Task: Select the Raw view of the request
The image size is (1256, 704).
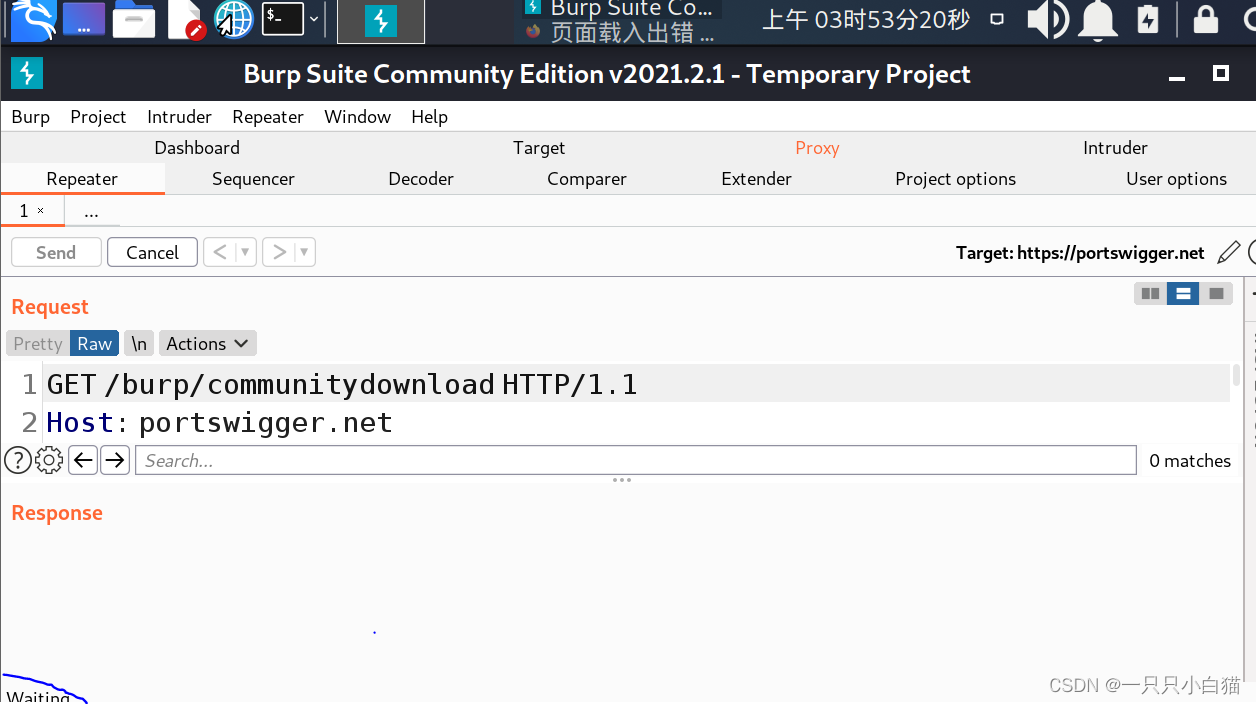Action: coord(94,343)
